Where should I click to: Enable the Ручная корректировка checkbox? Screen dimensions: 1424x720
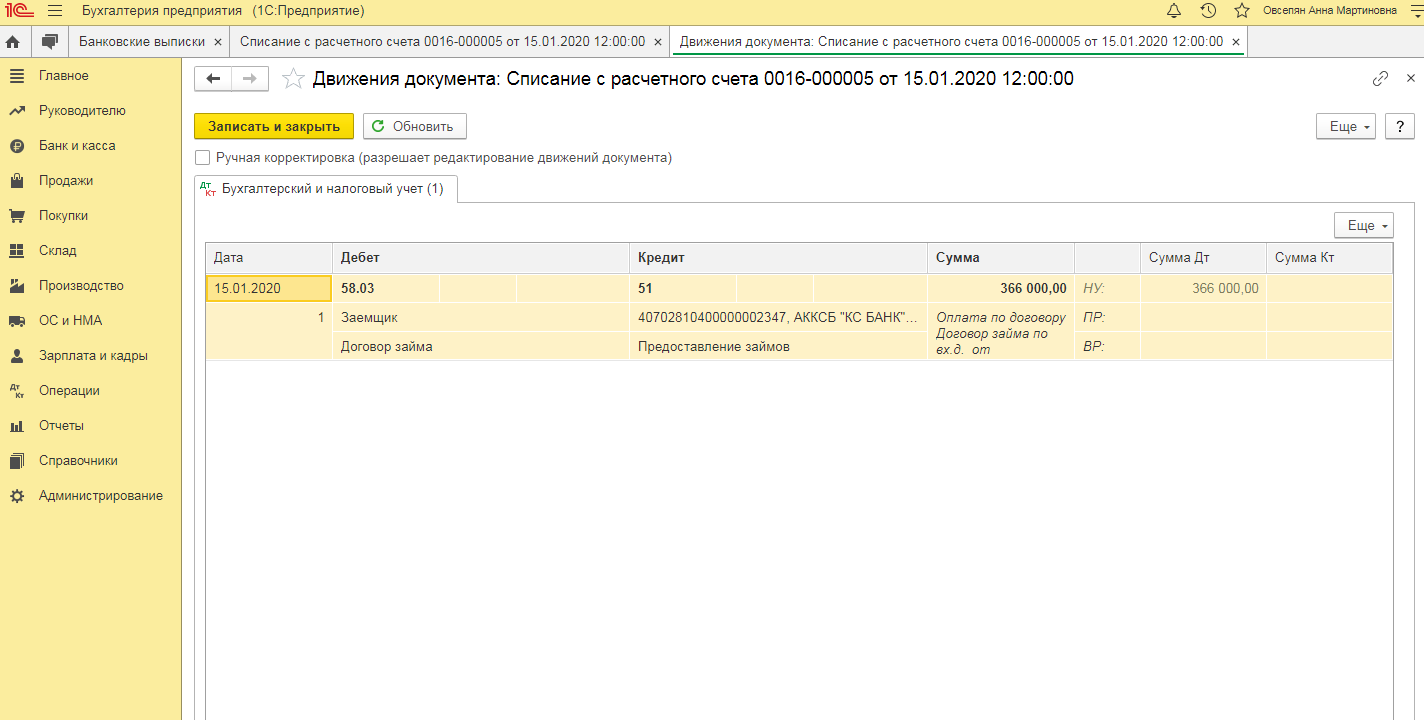(x=203, y=157)
